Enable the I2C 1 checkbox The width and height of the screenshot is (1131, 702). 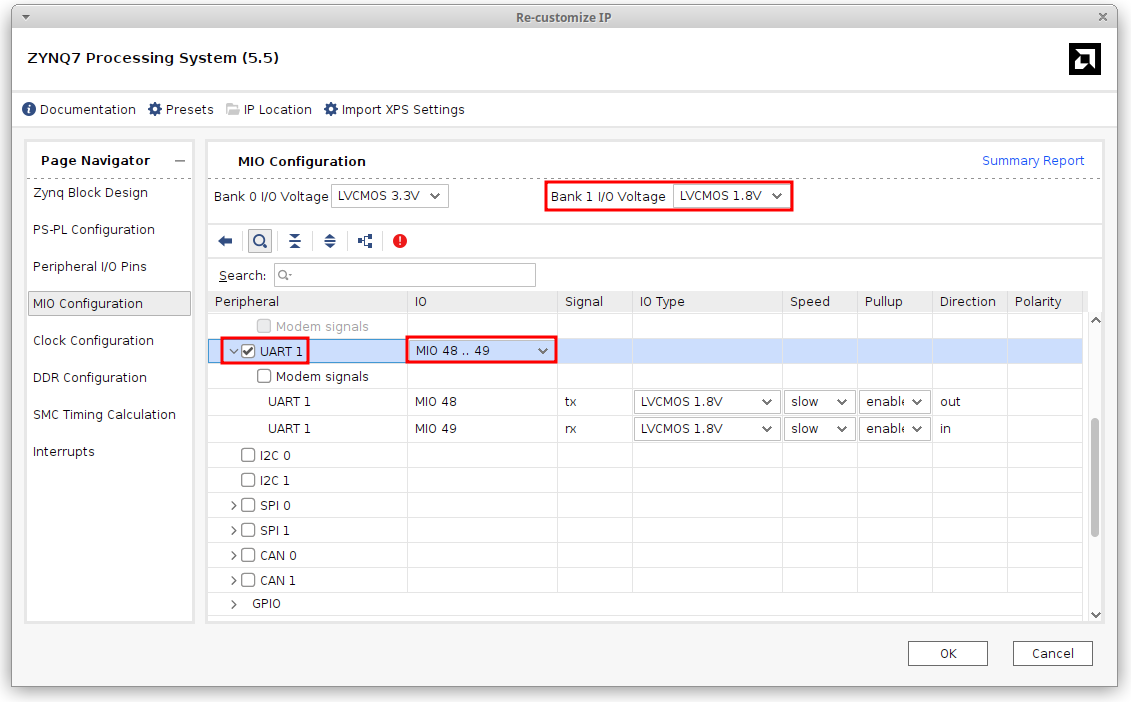tap(248, 480)
